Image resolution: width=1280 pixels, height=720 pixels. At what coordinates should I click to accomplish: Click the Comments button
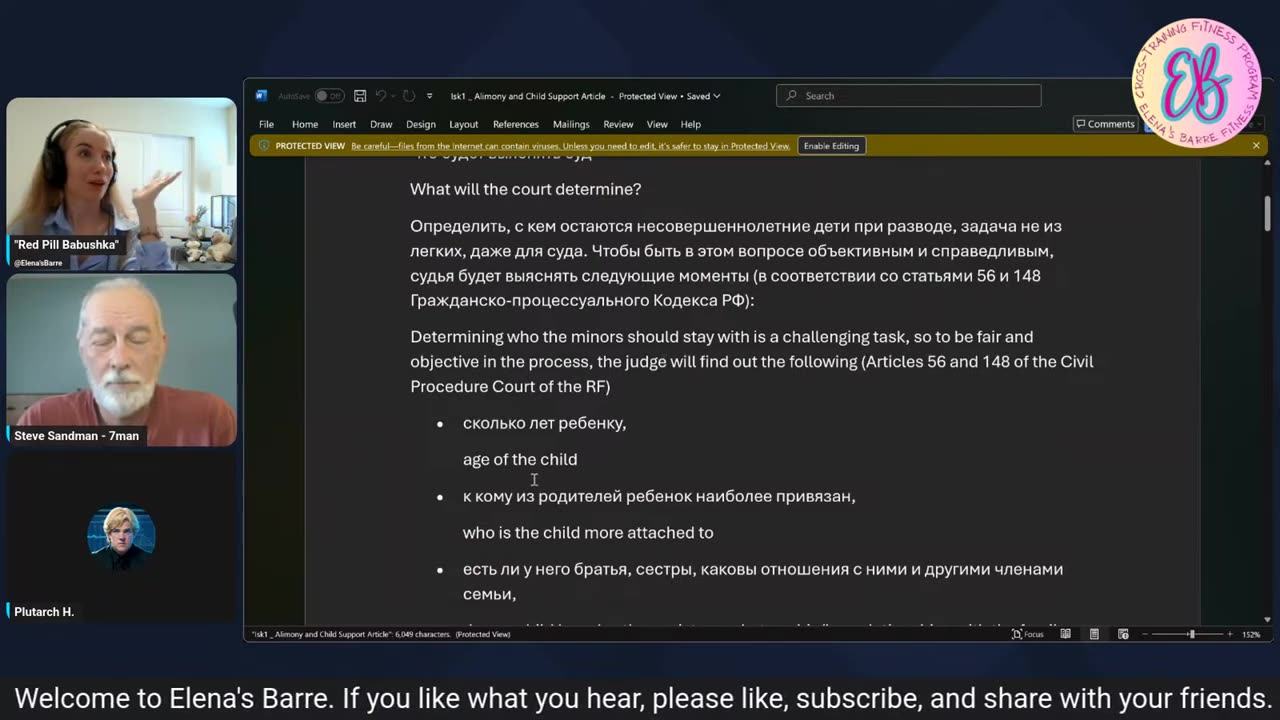pos(1105,124)
